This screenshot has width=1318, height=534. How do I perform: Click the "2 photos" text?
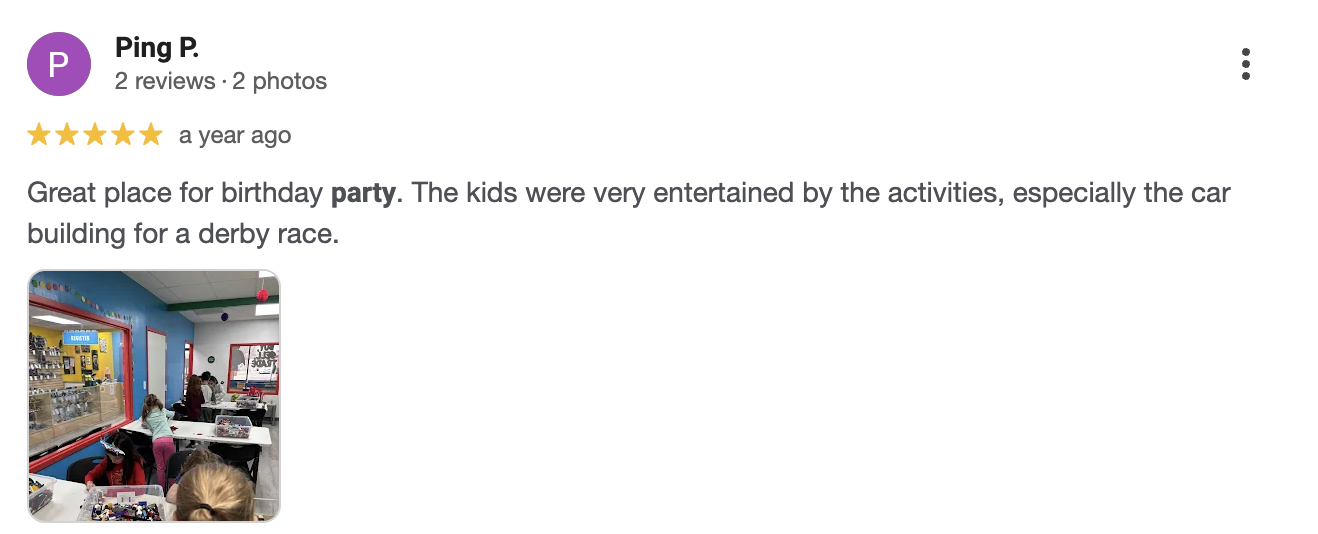pyautogui.click(x=280, y=81)
